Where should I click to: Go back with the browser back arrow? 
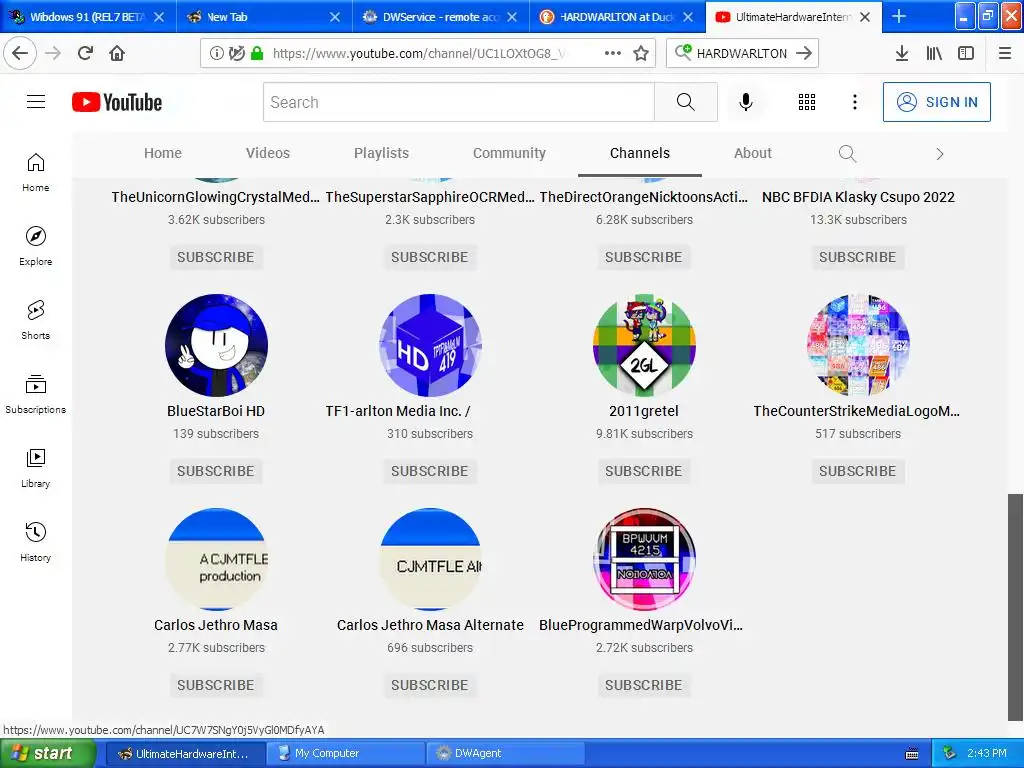(x=20, y=53)
